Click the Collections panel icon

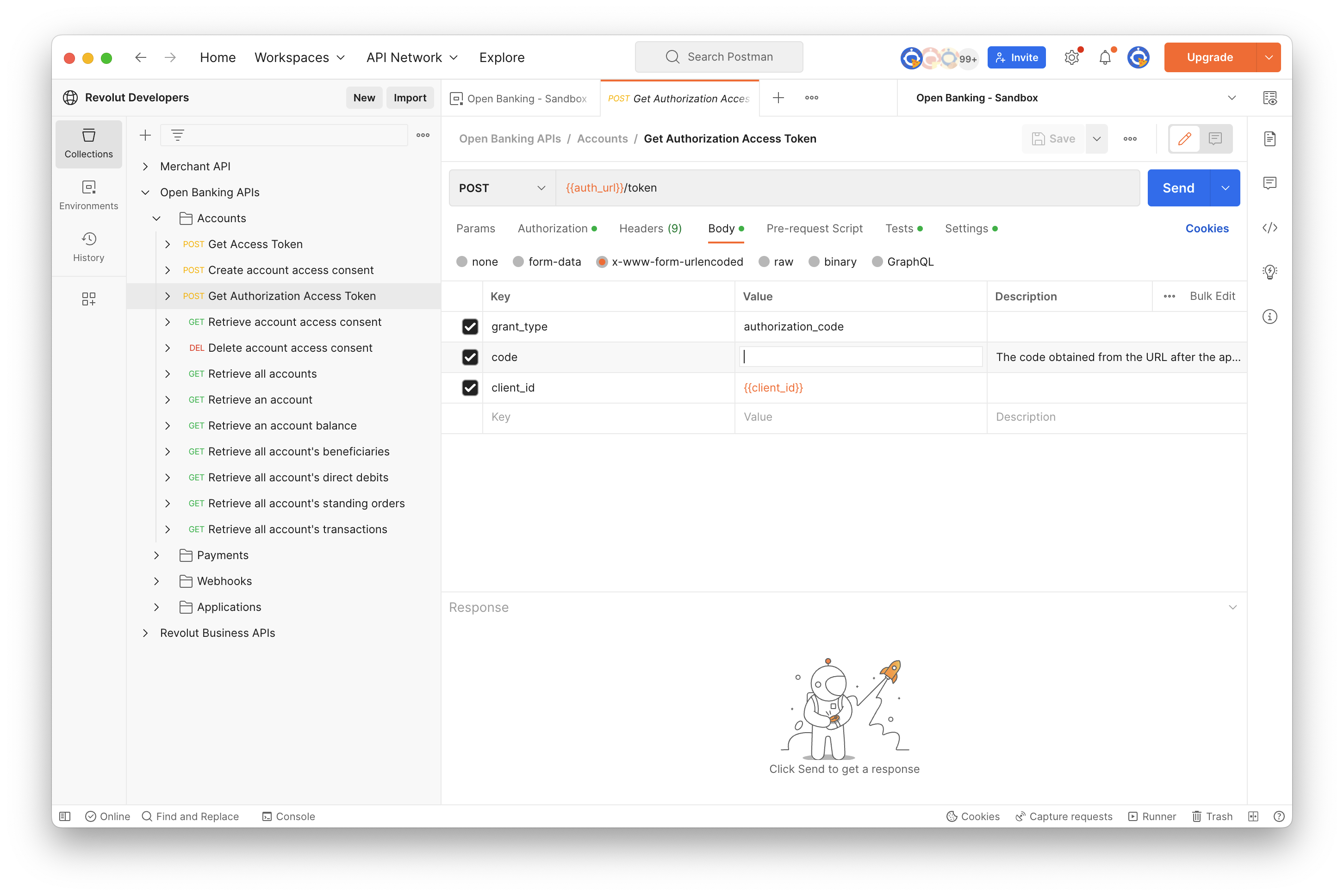tap(89, 143)
